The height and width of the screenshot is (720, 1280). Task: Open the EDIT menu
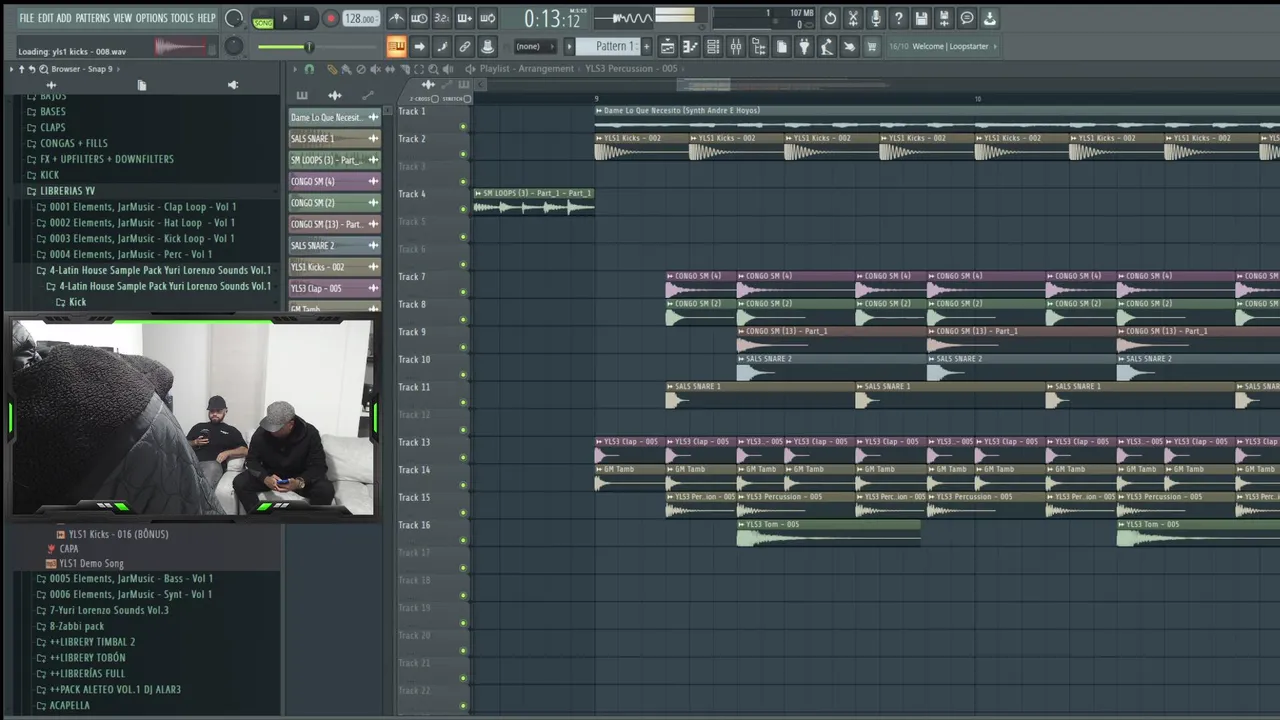pyautogui.click(x=46, y=18)
